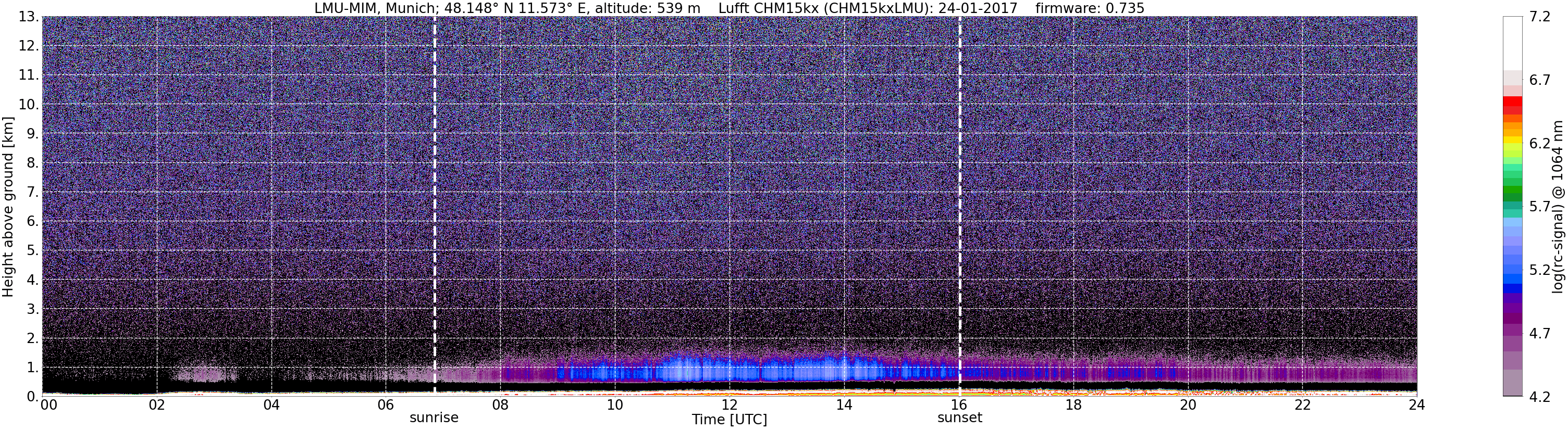The height and width of the screenshot is (430, 1568).
Task: Click the y-axis tick label 3.
Action: (33, 309)
